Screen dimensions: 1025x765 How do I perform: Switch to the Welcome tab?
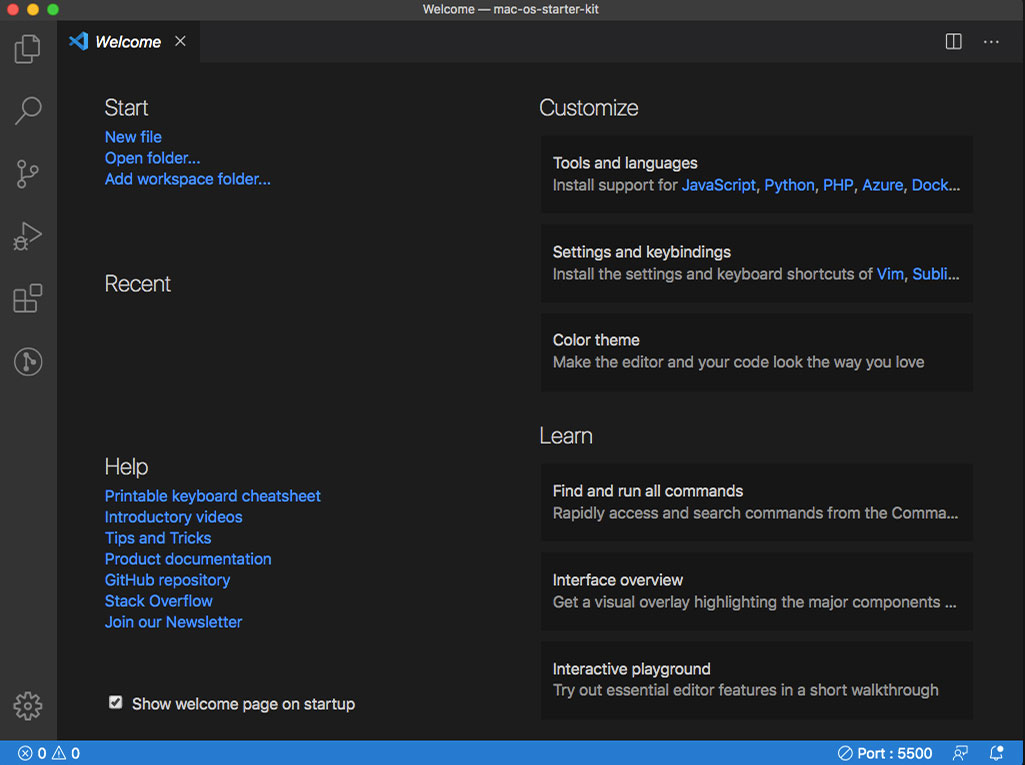pos(127,41)
